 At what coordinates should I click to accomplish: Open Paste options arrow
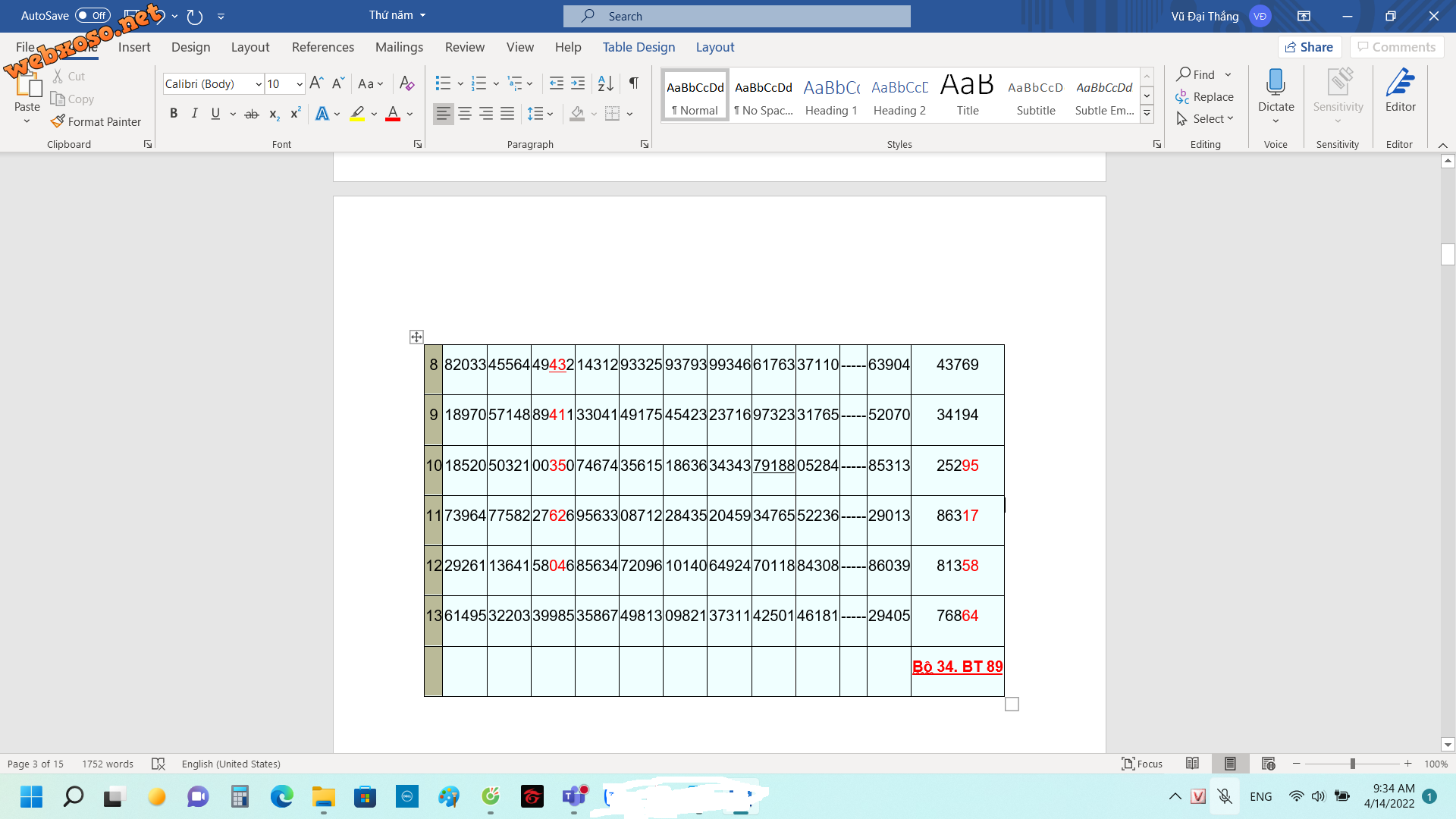(x=27, y=121)
